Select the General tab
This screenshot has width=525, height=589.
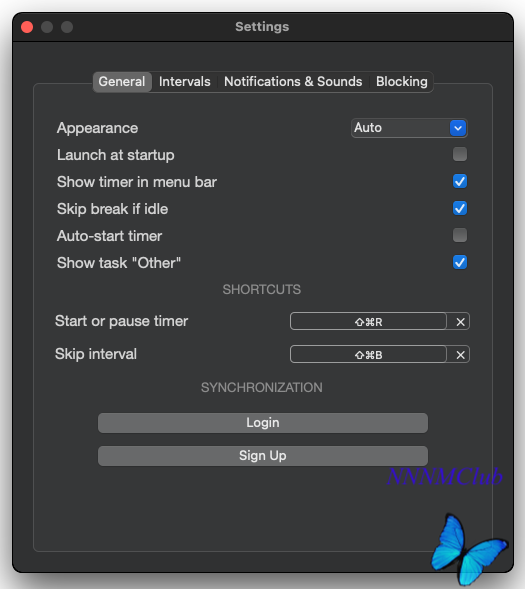pos(122,82)
